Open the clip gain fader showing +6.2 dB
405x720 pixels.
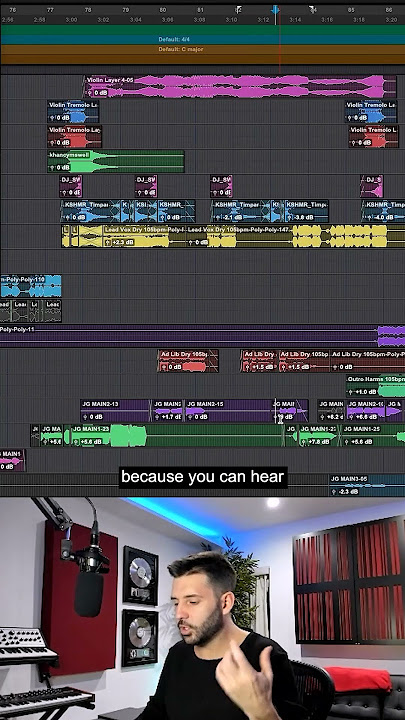(323, 417)
